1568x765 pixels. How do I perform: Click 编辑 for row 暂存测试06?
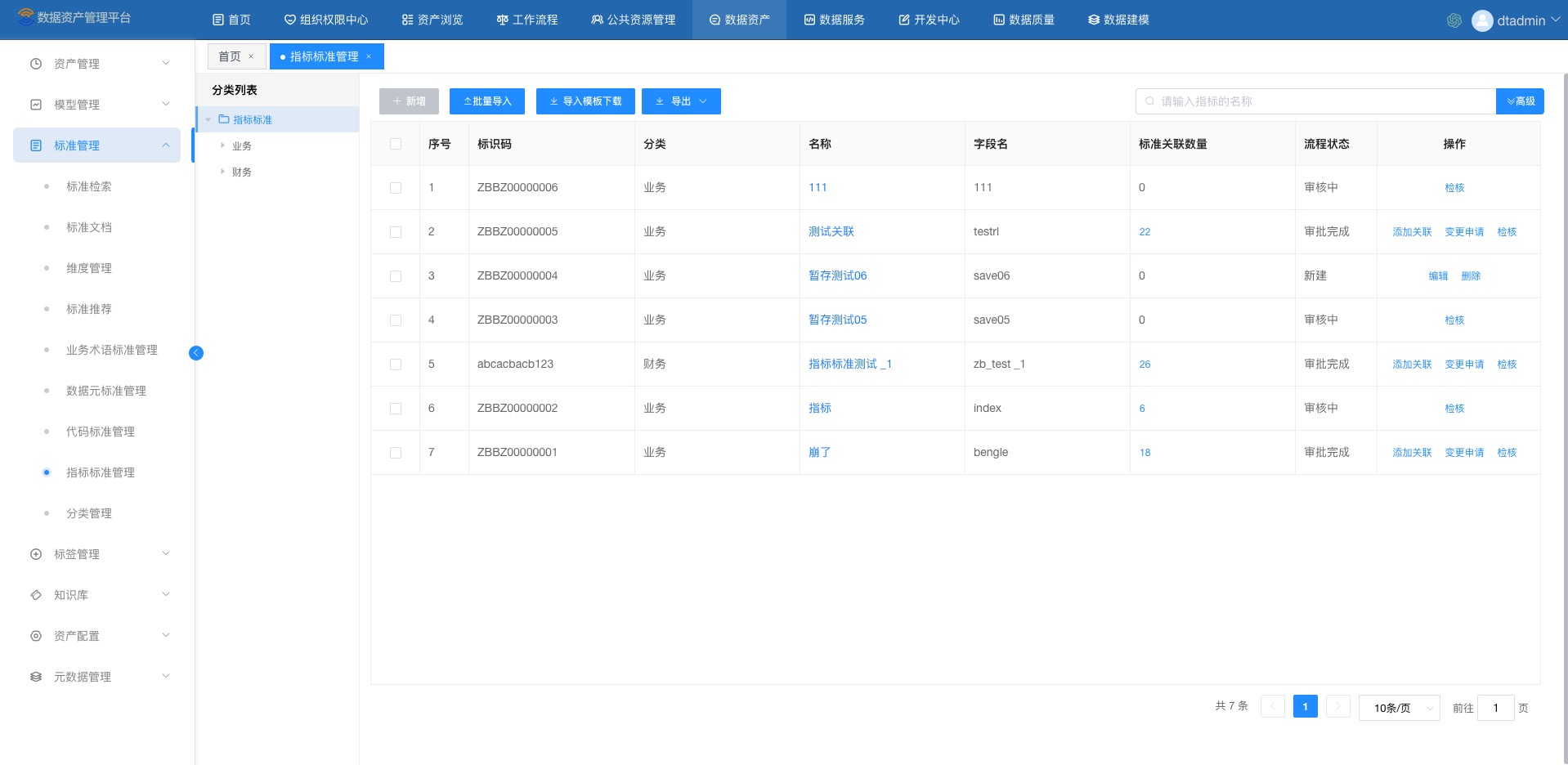pyautogui.click(x=1438, y=276)
